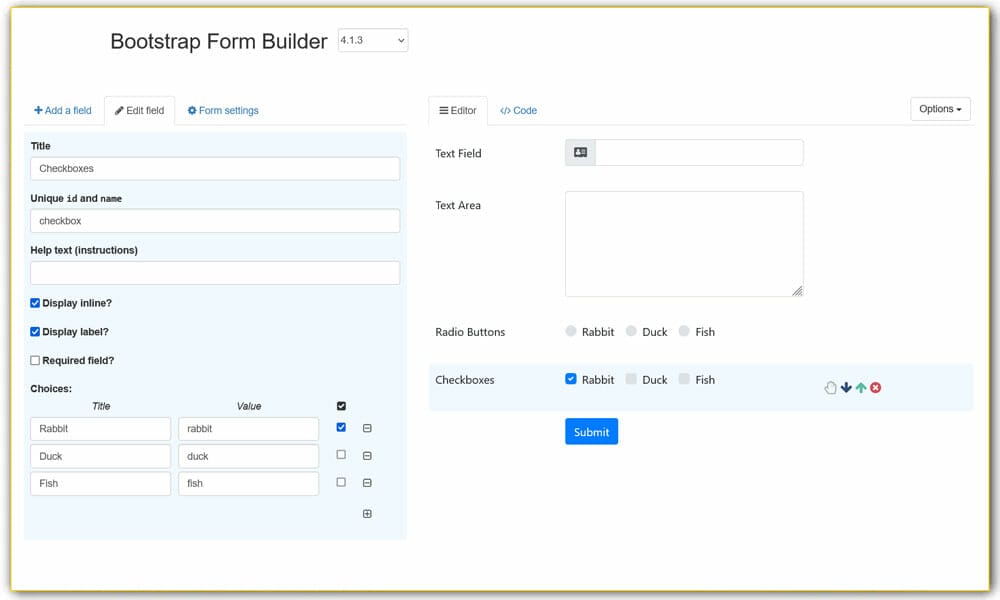Switch to the Code tab
The width and height of the screenshot is (1000, 600).
[x=518, y=110]
